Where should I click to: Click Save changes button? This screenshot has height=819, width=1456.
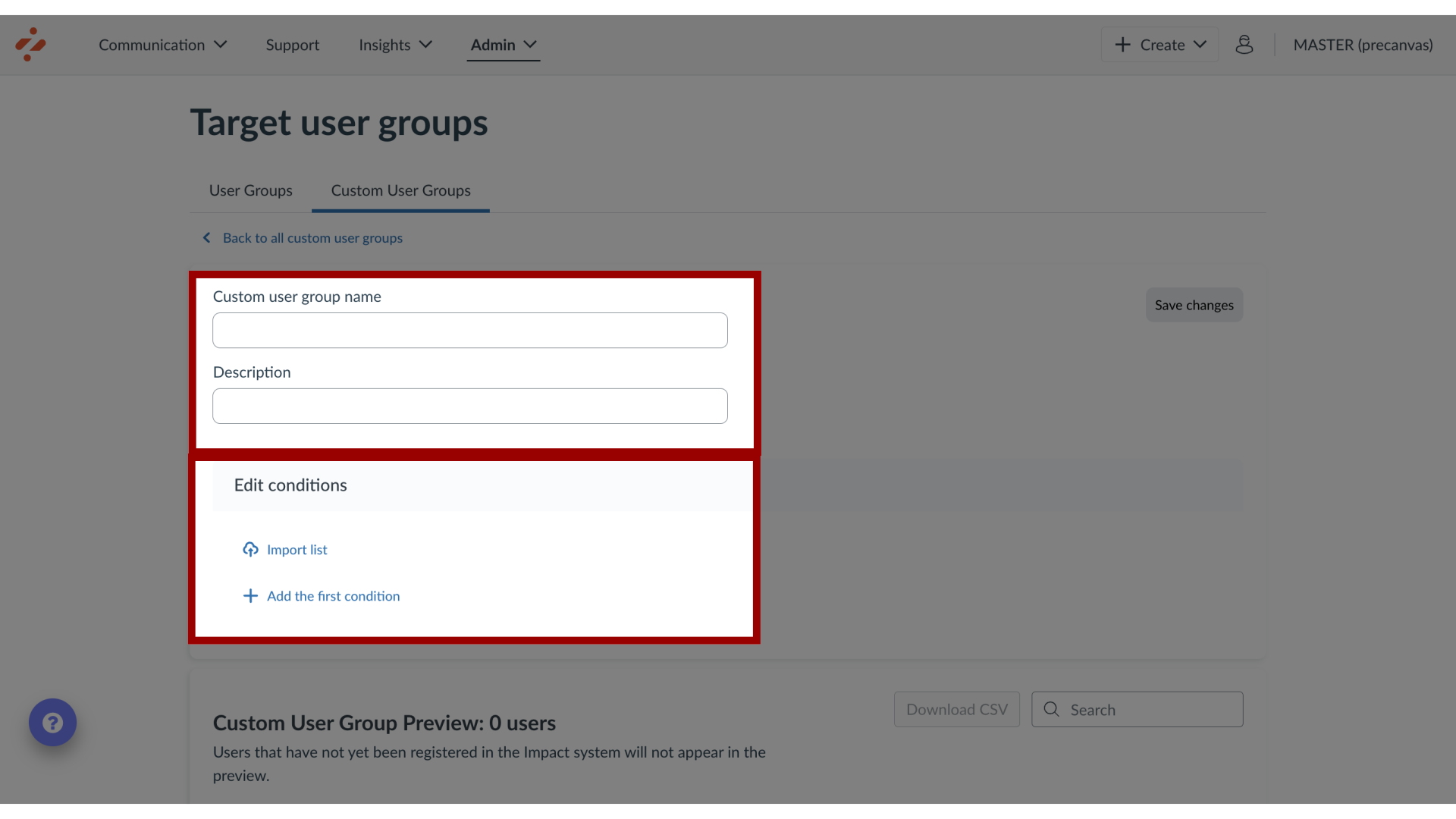pyautogui.click(x=1194, y=304)
